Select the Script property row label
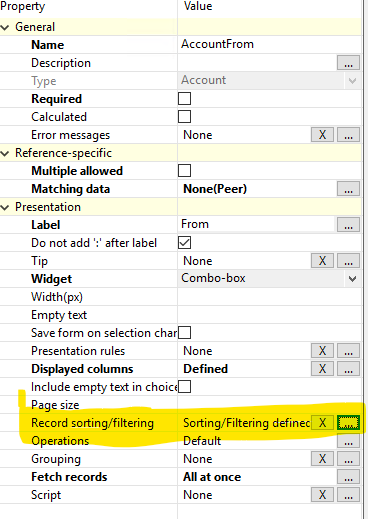 pyautogui.click(x=46, y=495)
